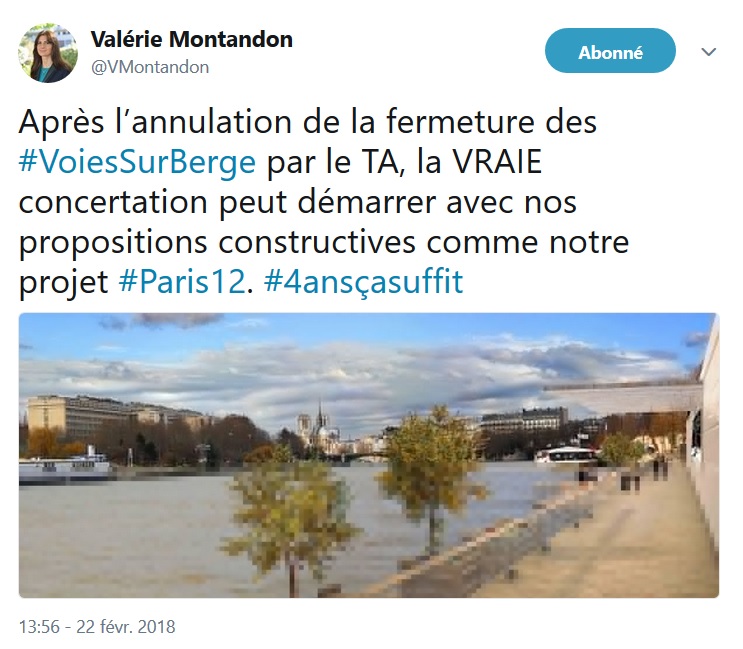Image resolution: width=743 pixels, height=649 pixels.
Task: View the timestamp 13:56 - 22 févr. 2018
Action: tap(97, 627)
